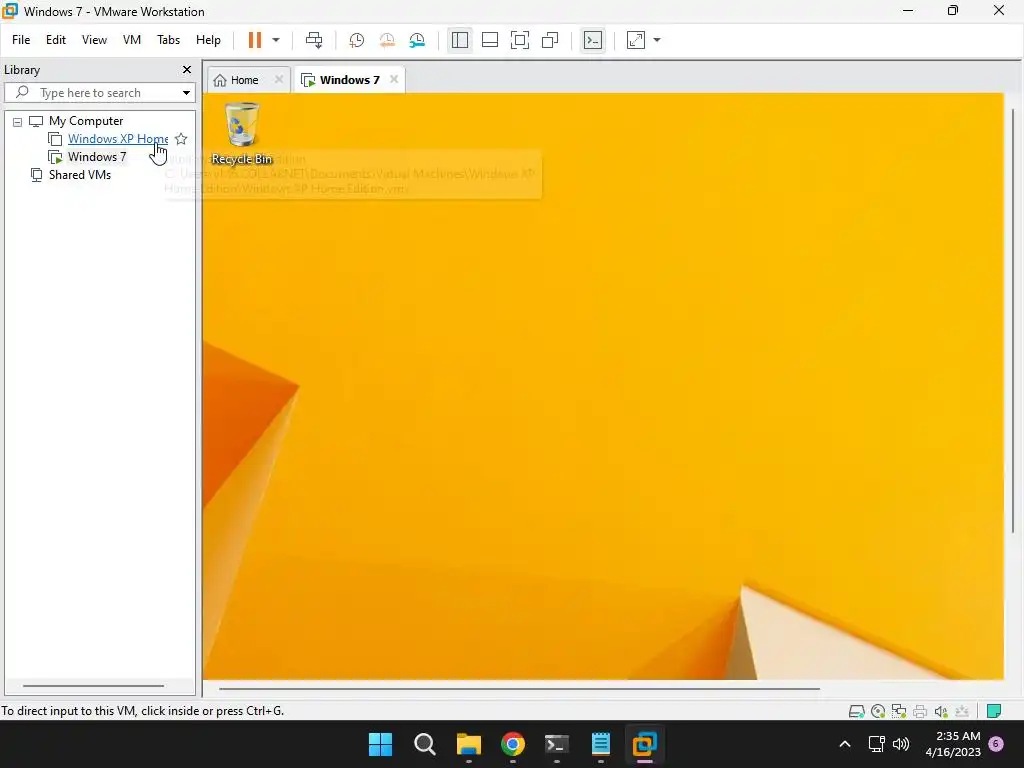This screenshot has width=1024, height=768.
Task: Open the VM menu
Action: [132, 40]
